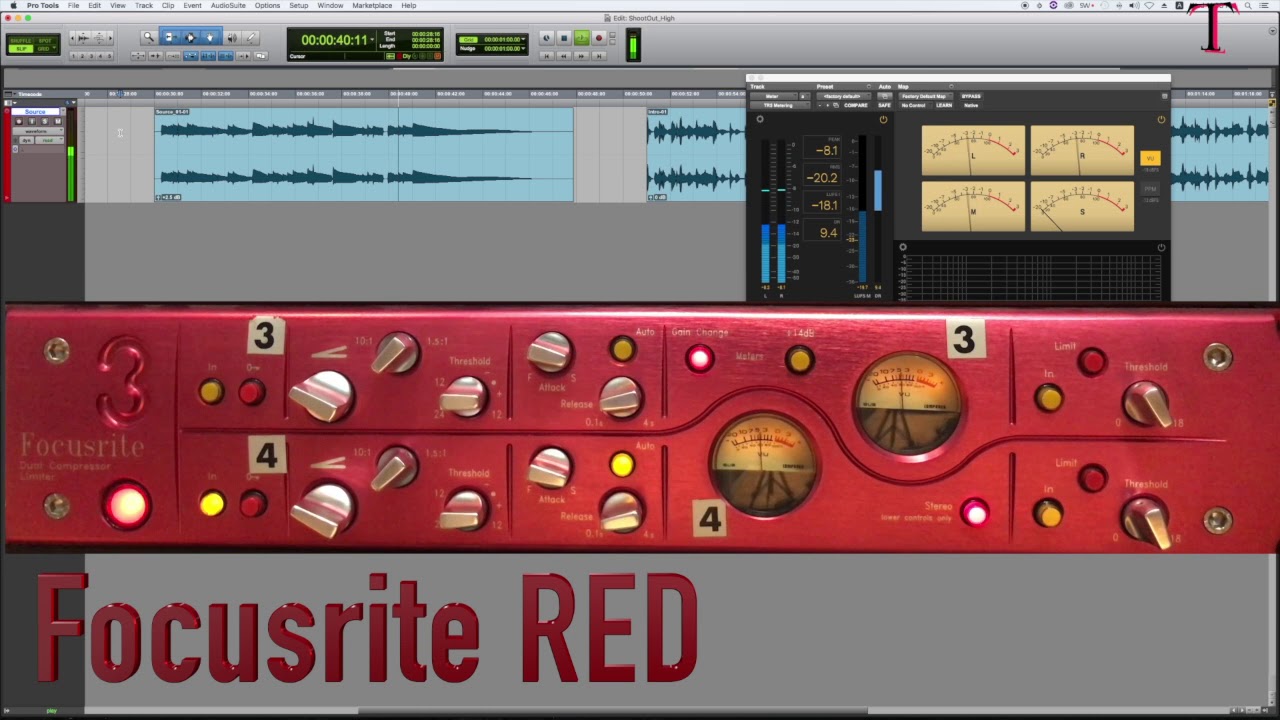Open the Grid value dropdown
1280x720 pixels.
[523, 39]
